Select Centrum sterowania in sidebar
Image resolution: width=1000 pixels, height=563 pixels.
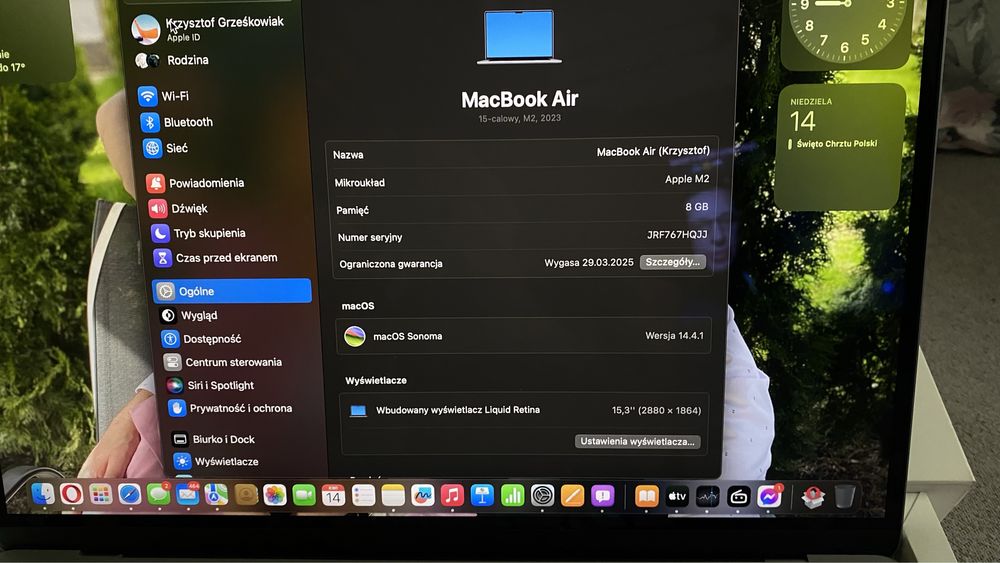(223, 362)
